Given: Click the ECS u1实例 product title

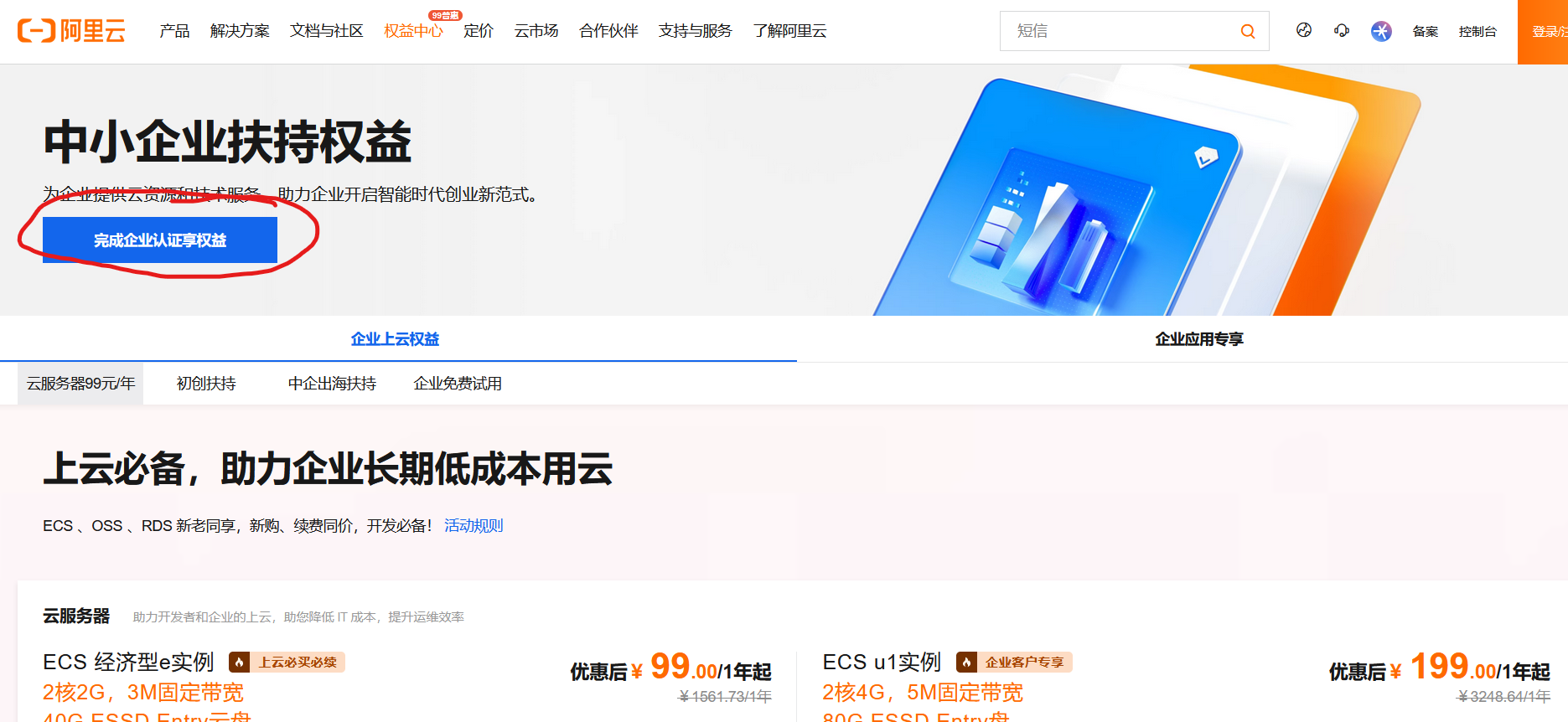Looking at the screenshot, I should (x=882, y=663).
